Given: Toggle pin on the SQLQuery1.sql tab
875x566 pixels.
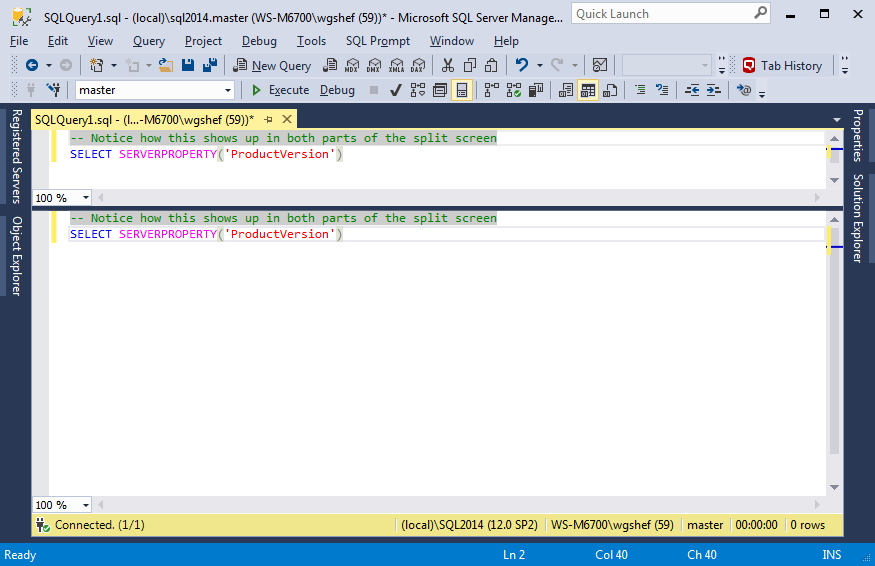Looking at the screenshot, I should pyautogui.click(x=268, y=119).
